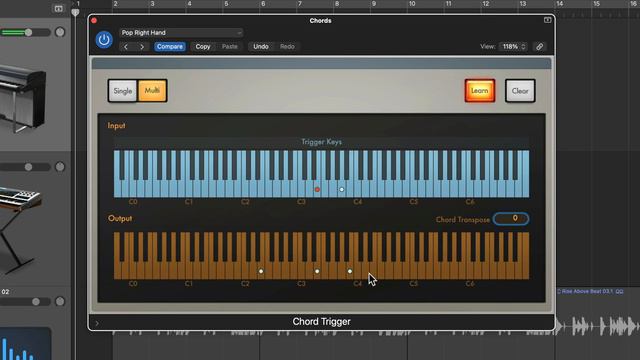This screenshot has width=640, height=360.
Task: Toggle the Learn button
Action: pyautogui.click(x=480, y=91)
